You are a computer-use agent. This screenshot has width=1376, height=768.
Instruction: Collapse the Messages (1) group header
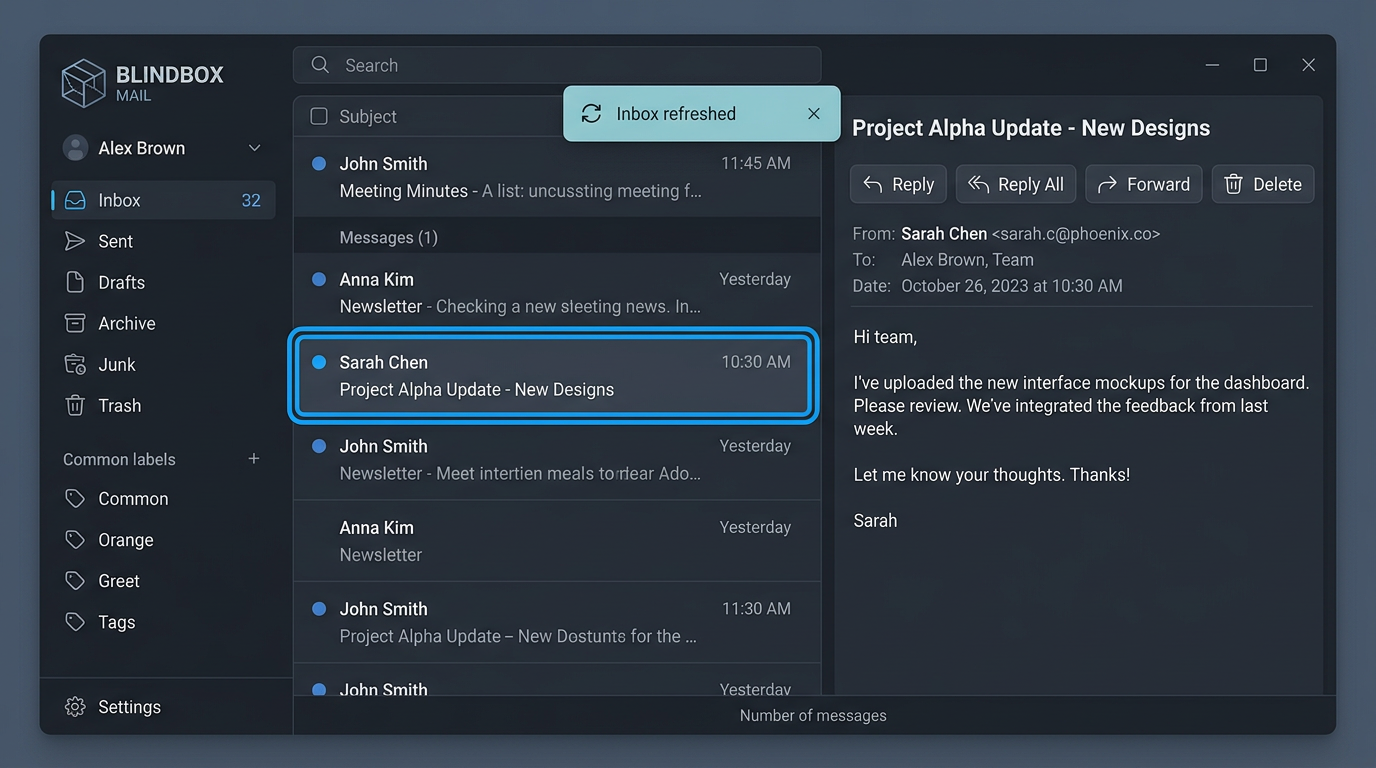[x=388, y=238]
